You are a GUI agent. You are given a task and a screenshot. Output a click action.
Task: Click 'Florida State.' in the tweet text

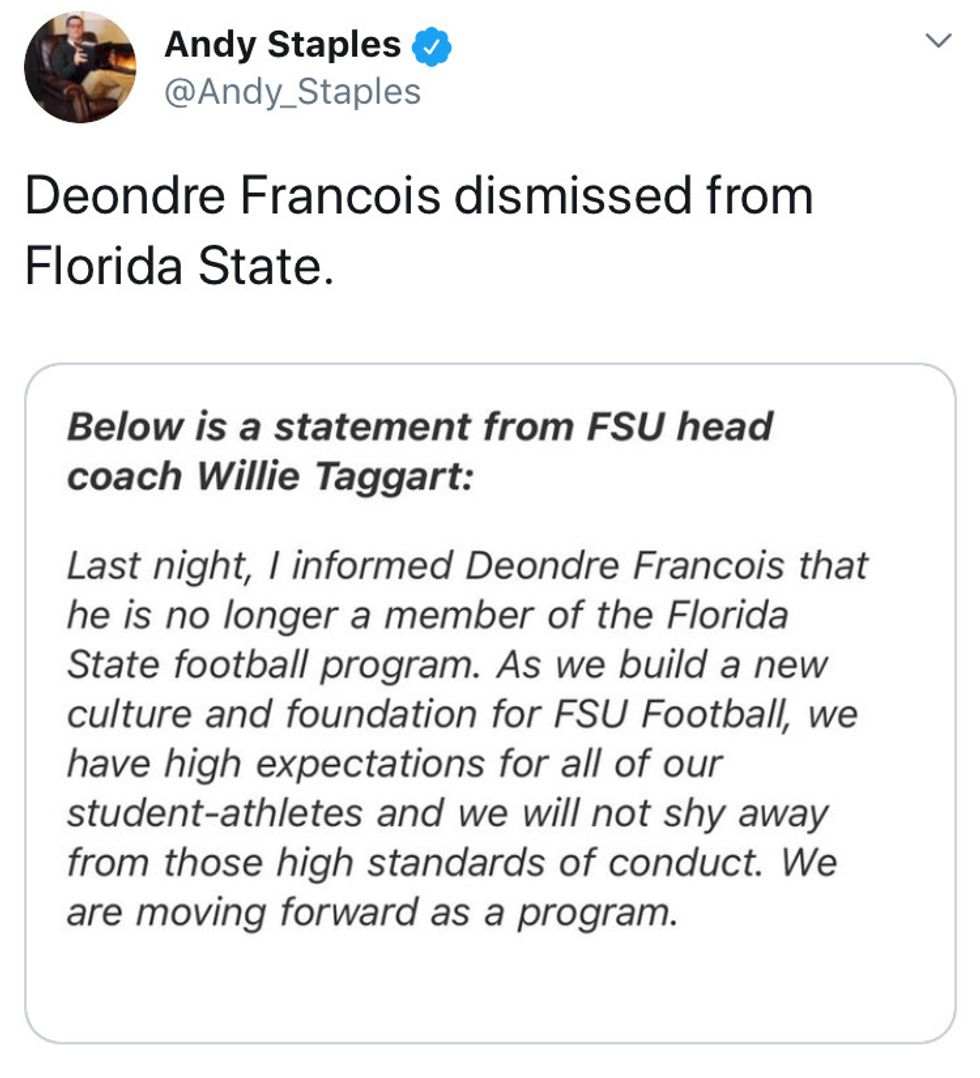tap(178, 267)
